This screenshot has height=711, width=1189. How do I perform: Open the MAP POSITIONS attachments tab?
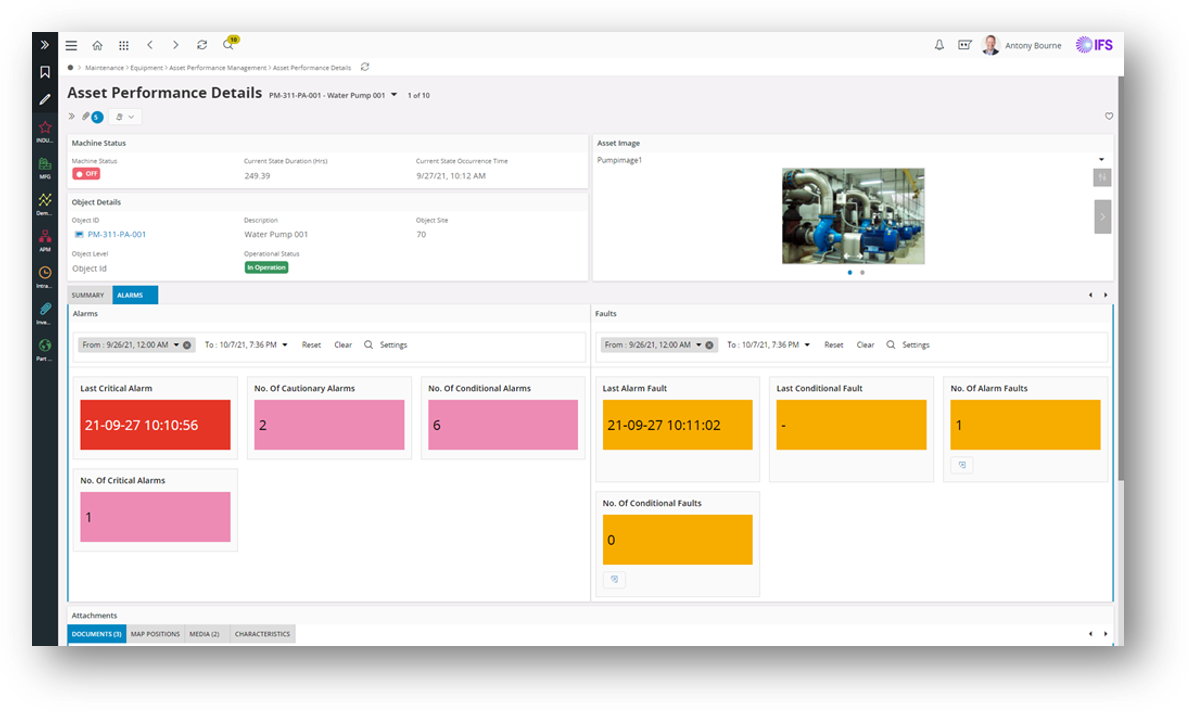click(155, 633)
